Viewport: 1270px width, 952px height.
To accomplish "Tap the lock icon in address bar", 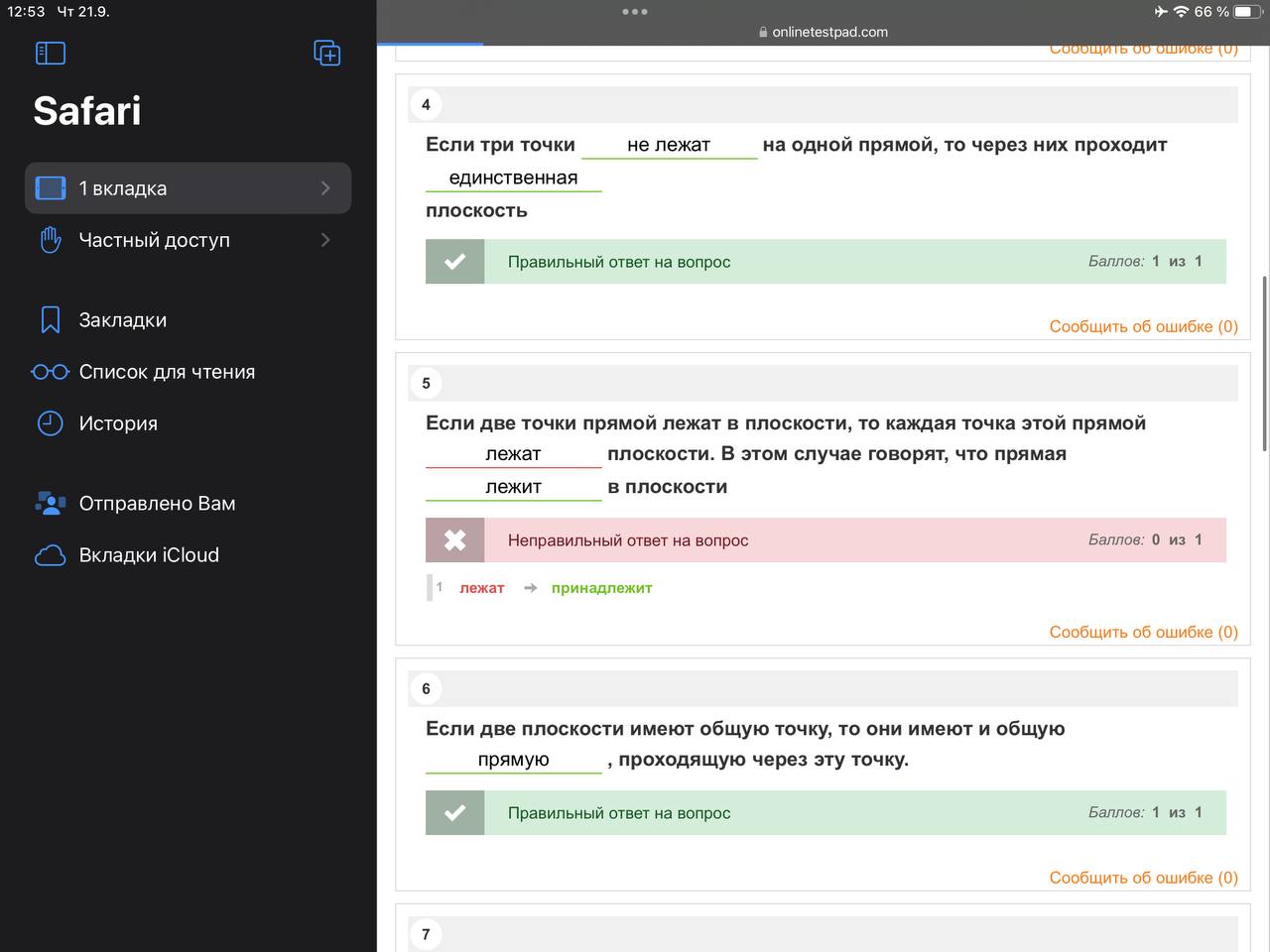I will pyautogui.click(x=763, y=32).
